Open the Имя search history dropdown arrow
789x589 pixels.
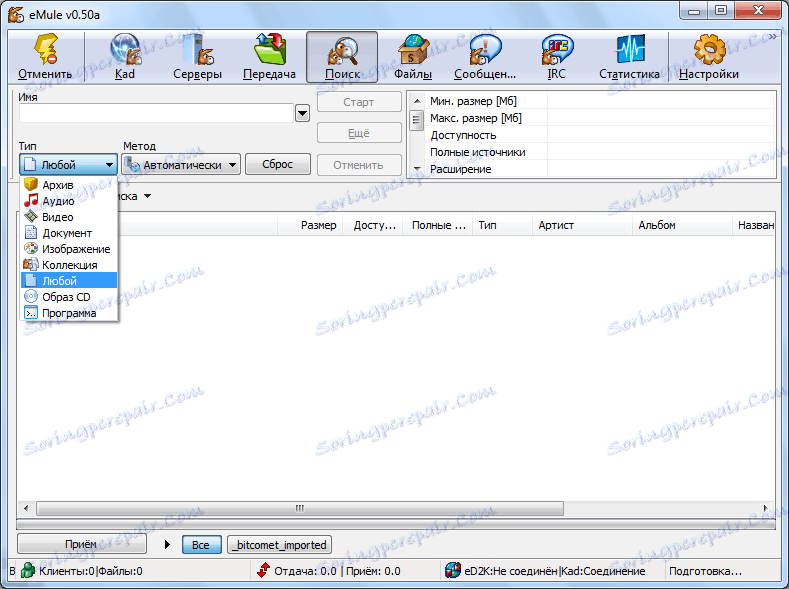[302, 113]
